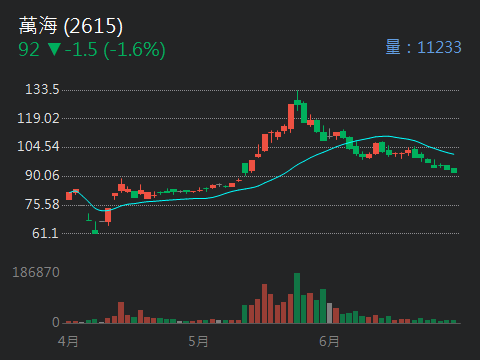Image resolution: width=480 pixels, height=360 pixels.
Task: Click the peak green candlestick near 133.5
Action: 297,101
